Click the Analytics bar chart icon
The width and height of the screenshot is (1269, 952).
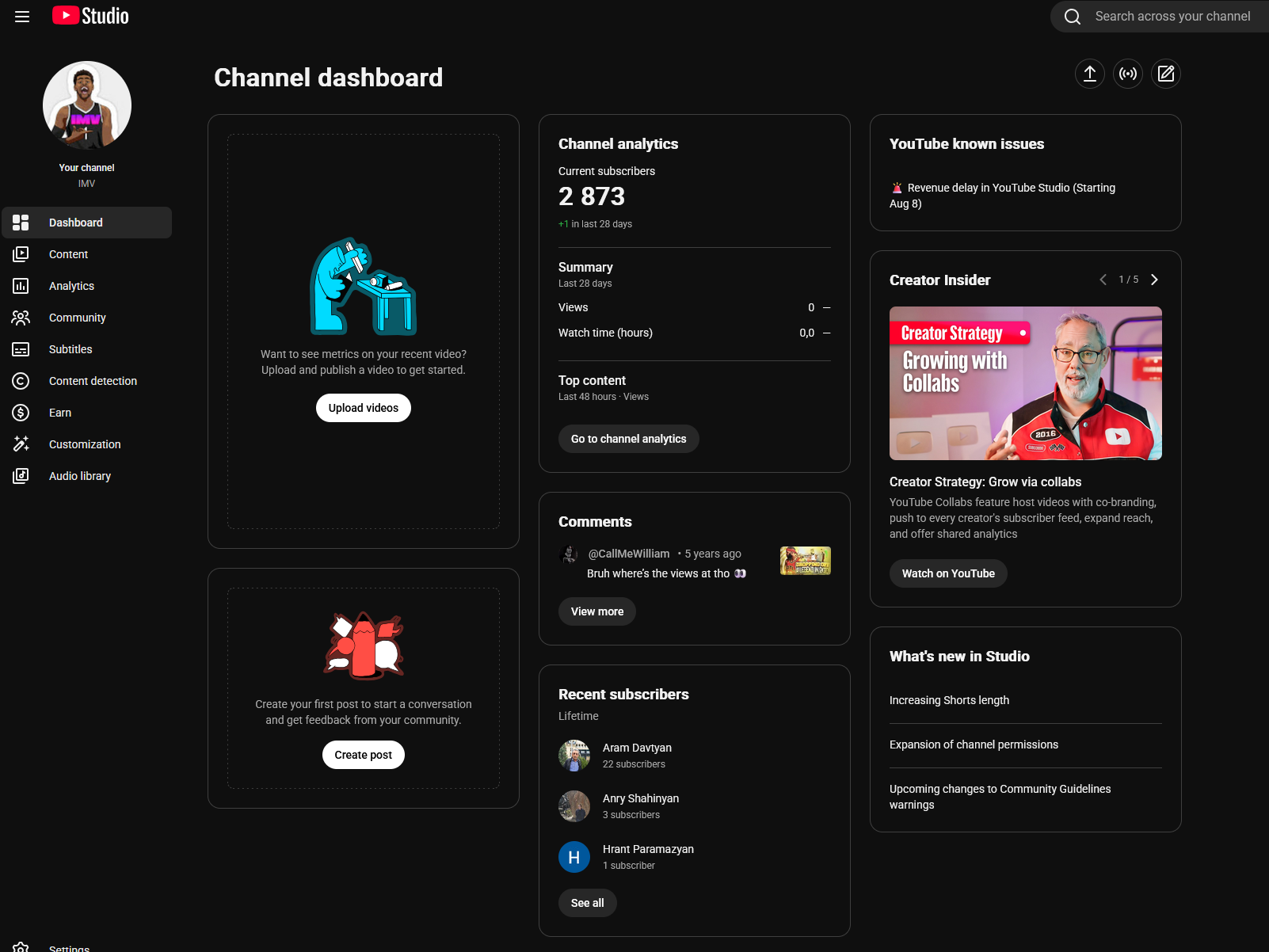[x=21, y=286]
